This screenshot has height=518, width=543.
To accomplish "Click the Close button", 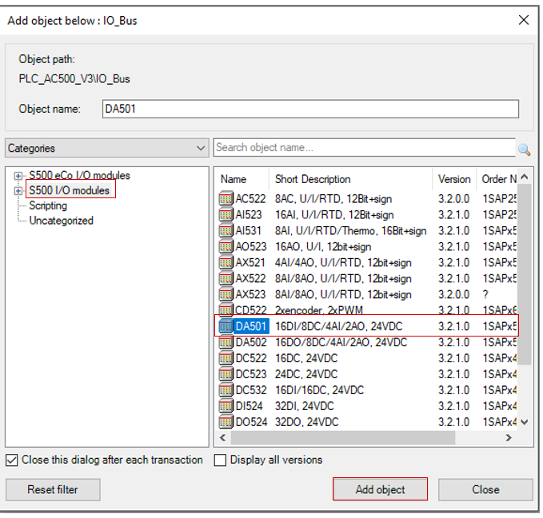I will (x=486, y=490).
